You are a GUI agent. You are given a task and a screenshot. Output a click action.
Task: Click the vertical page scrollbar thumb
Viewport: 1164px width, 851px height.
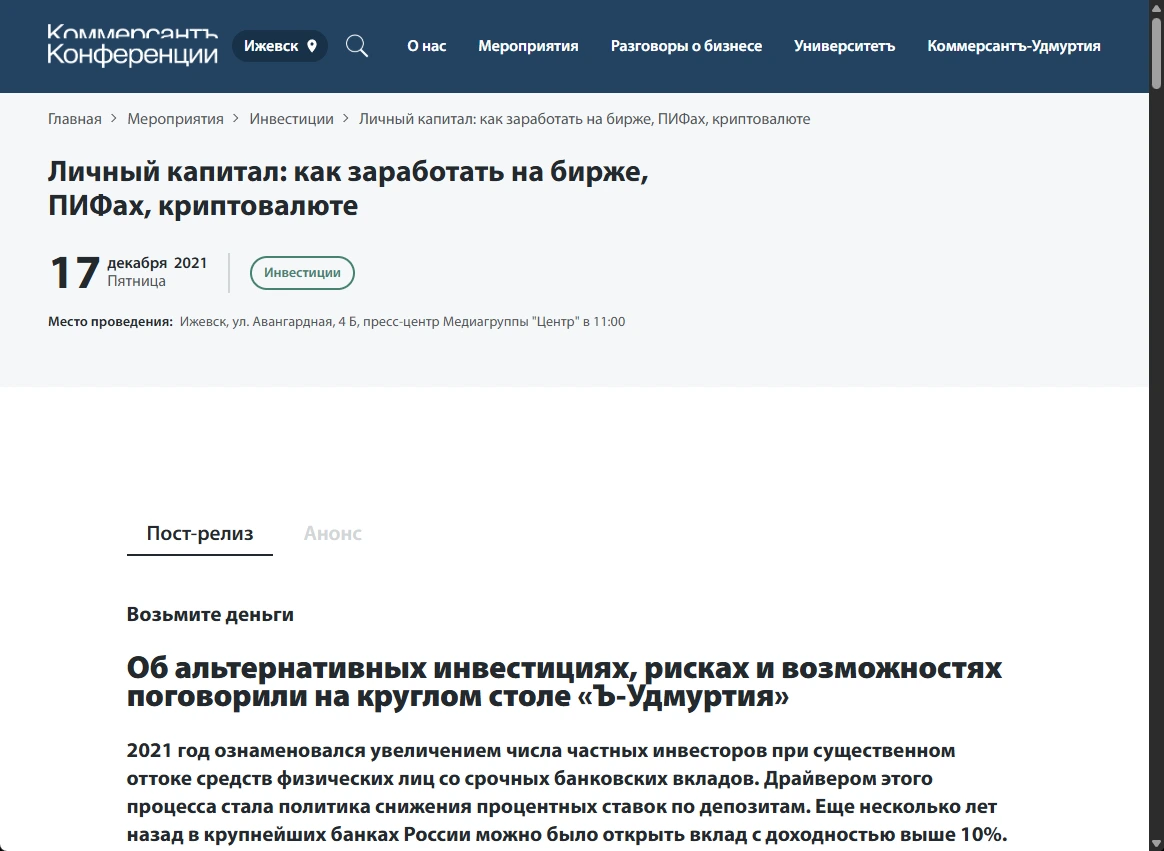click(x=1156, y=52)
